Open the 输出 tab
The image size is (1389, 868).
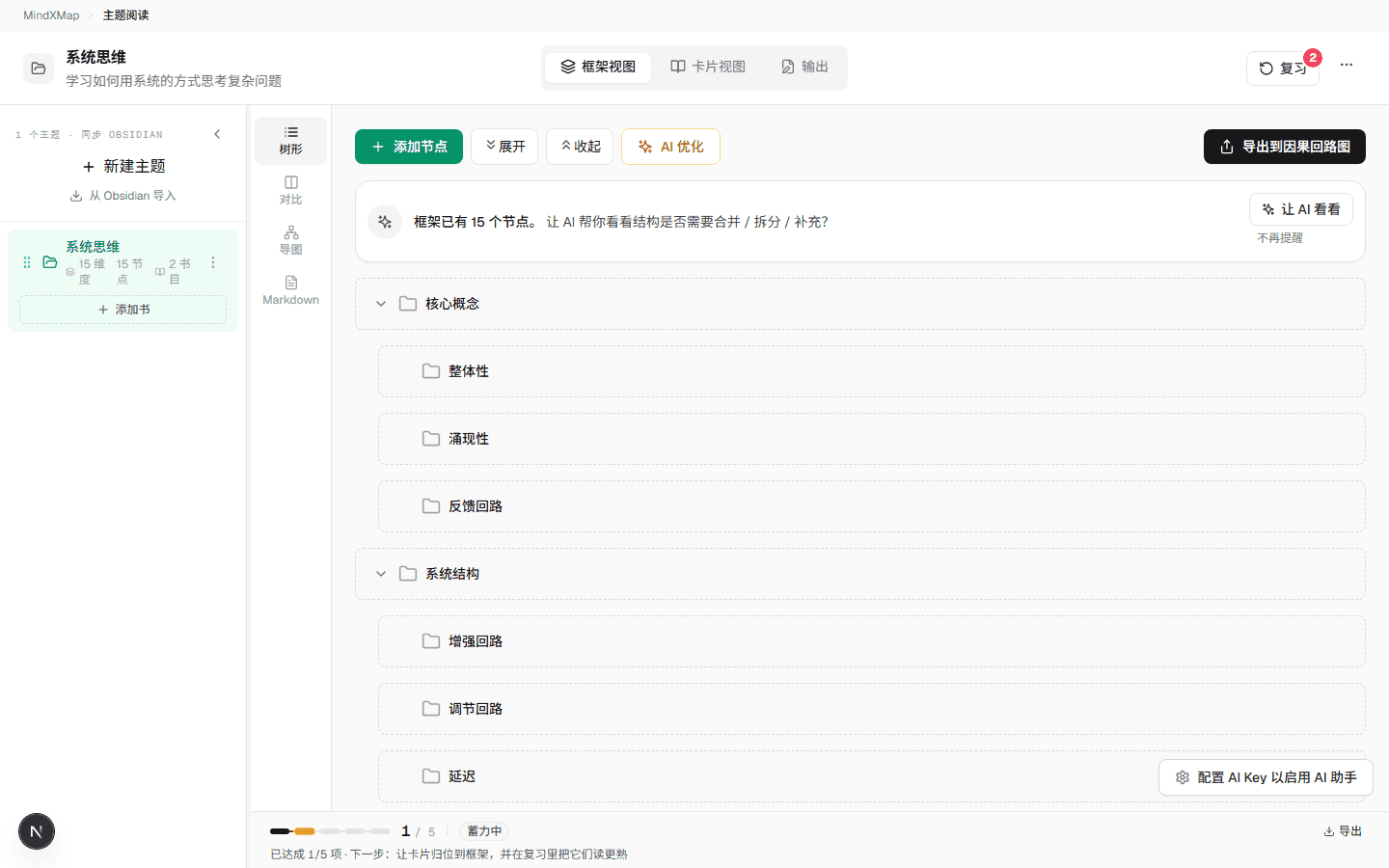[x=804, y=67]
